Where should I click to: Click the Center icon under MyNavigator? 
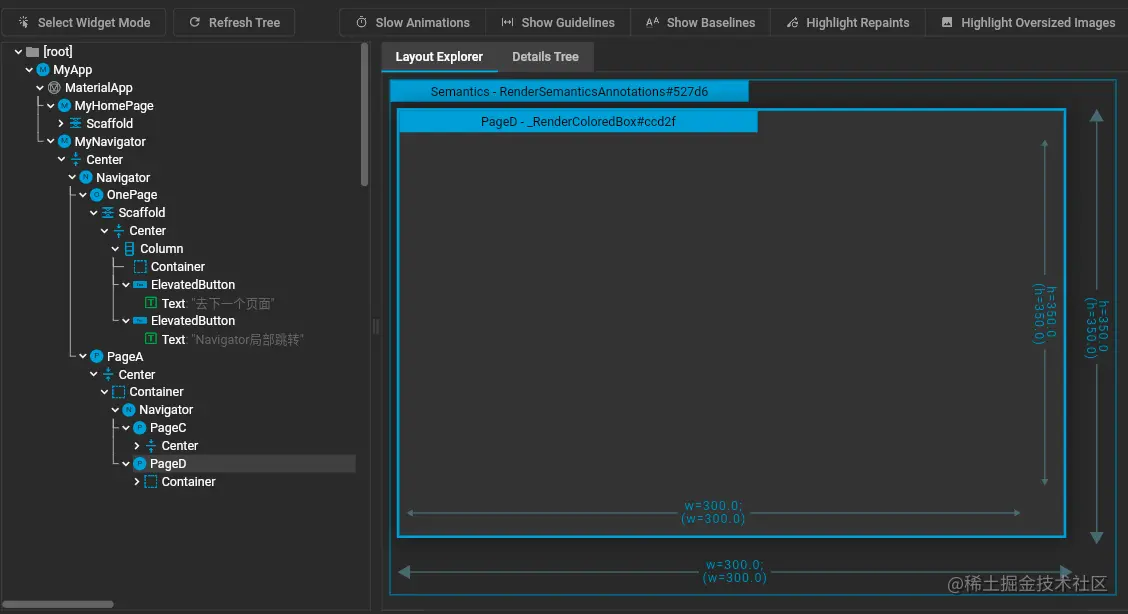(76, 160)
